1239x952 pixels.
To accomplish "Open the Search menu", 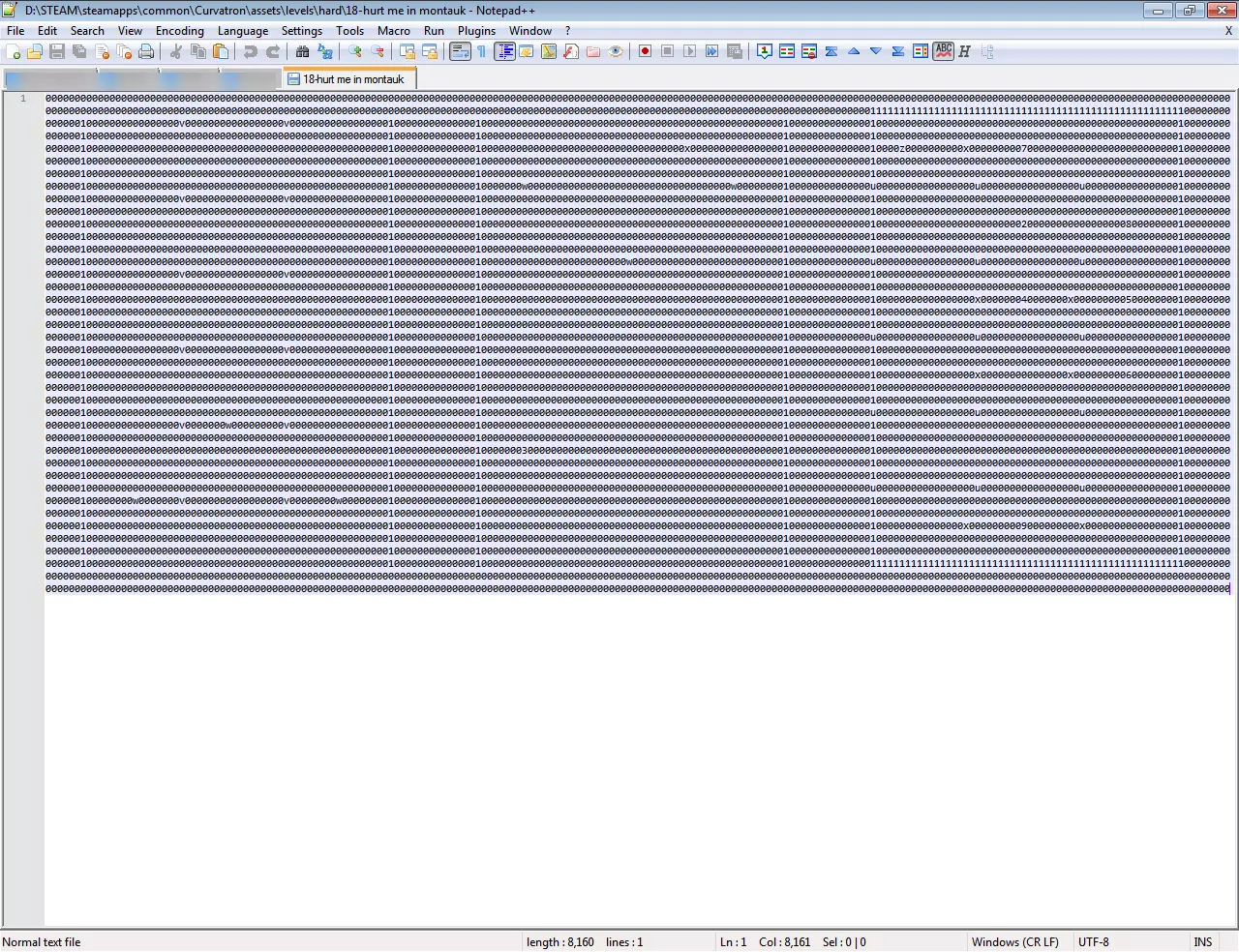I will [87, 31].
